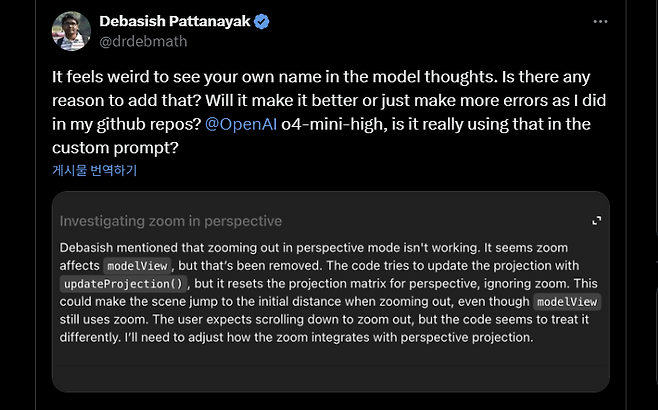Screen dimensions: 658x410
Task: Expand the embedded image with the arrows icon
Action: (x=597, y=220)
